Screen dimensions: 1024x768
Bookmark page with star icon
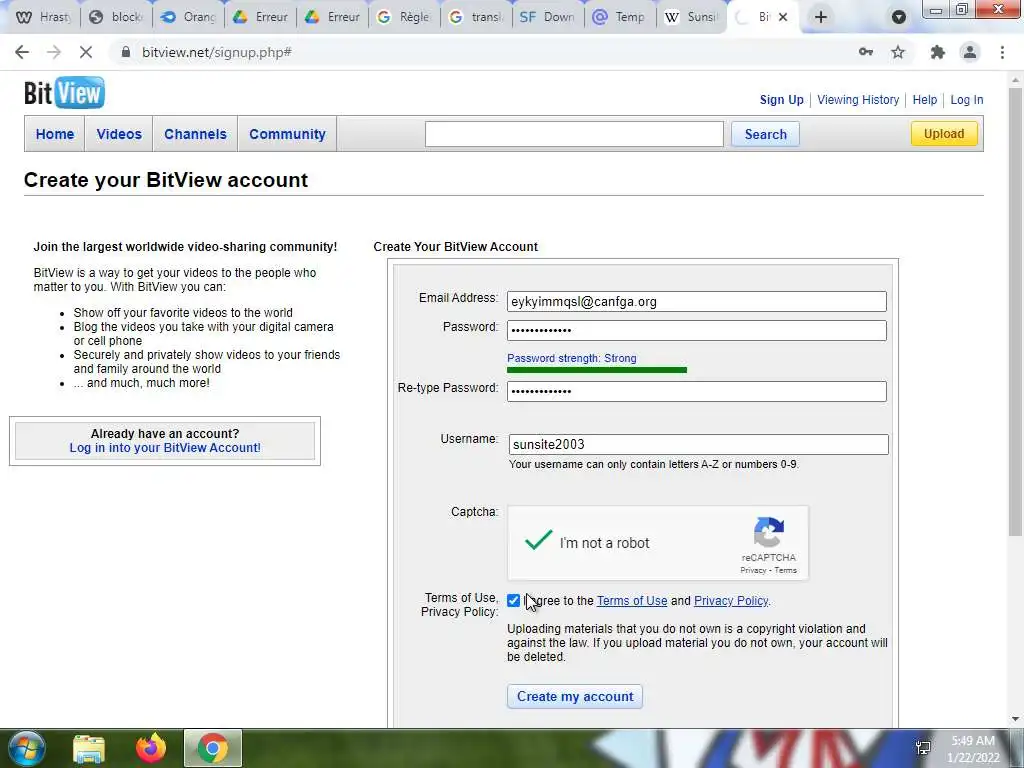tap(898, 52)
